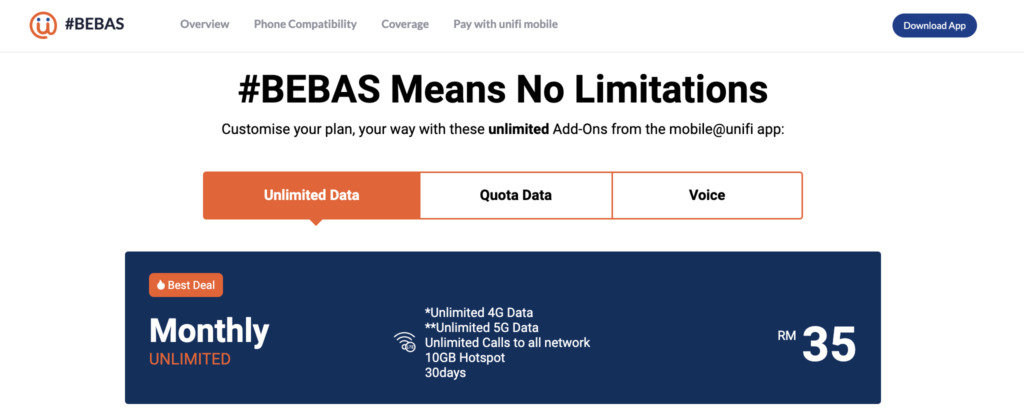The width and height of the screenshot is (1024, 412).
Task: Click the Best Deal badge
Action: (186, 285)
